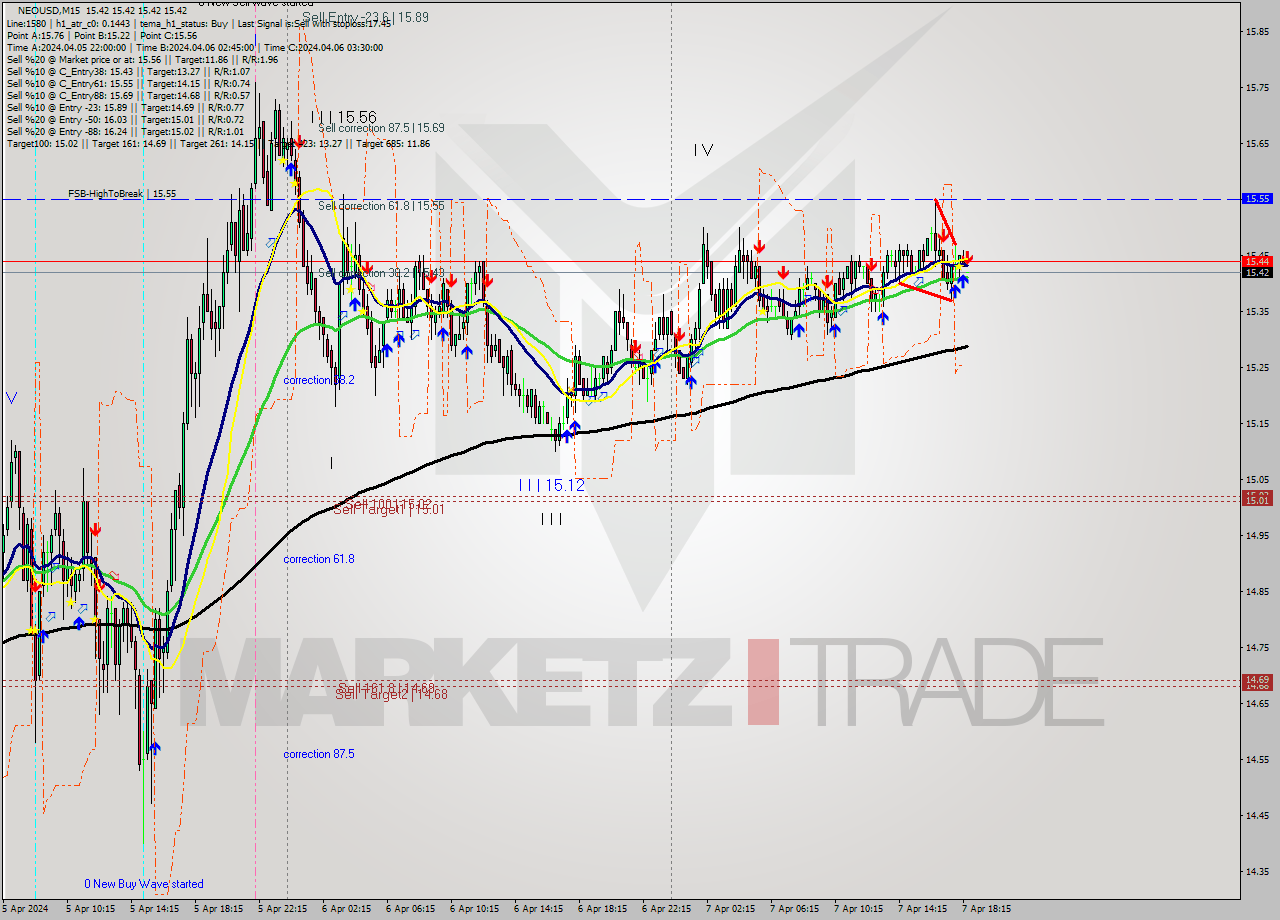Click the 15.85 price axis value

[x=1256, y=32]
